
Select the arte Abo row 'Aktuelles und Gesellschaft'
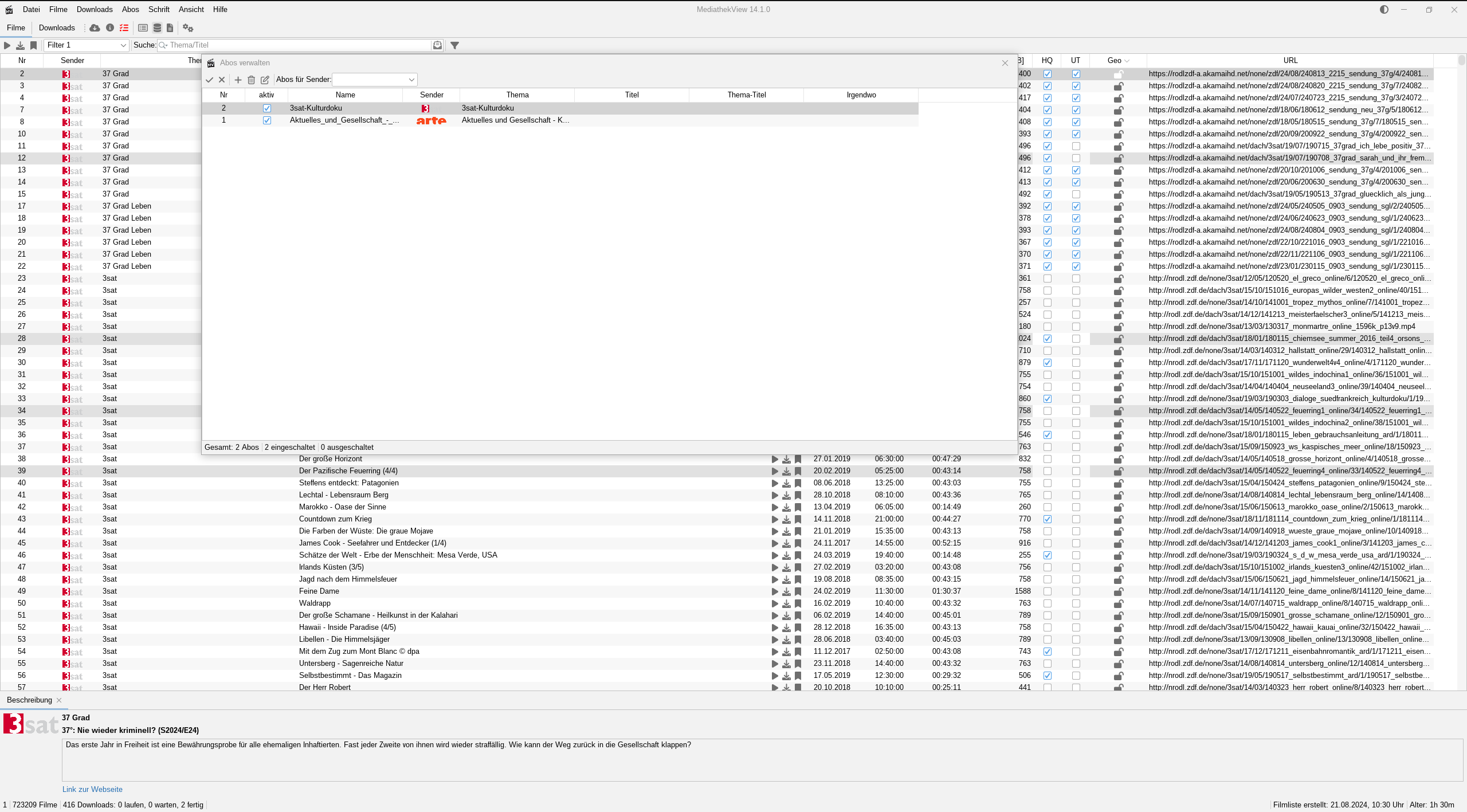[x=560, y=120]
